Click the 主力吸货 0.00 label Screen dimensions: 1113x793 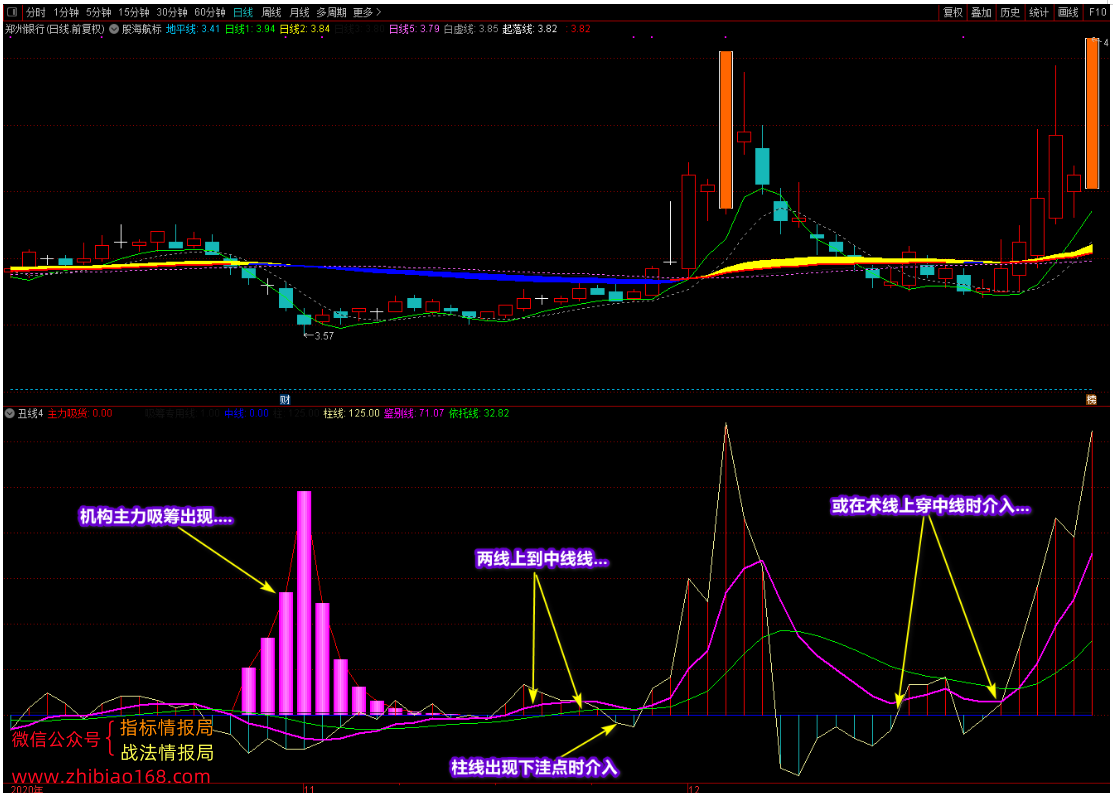[80, 413]
